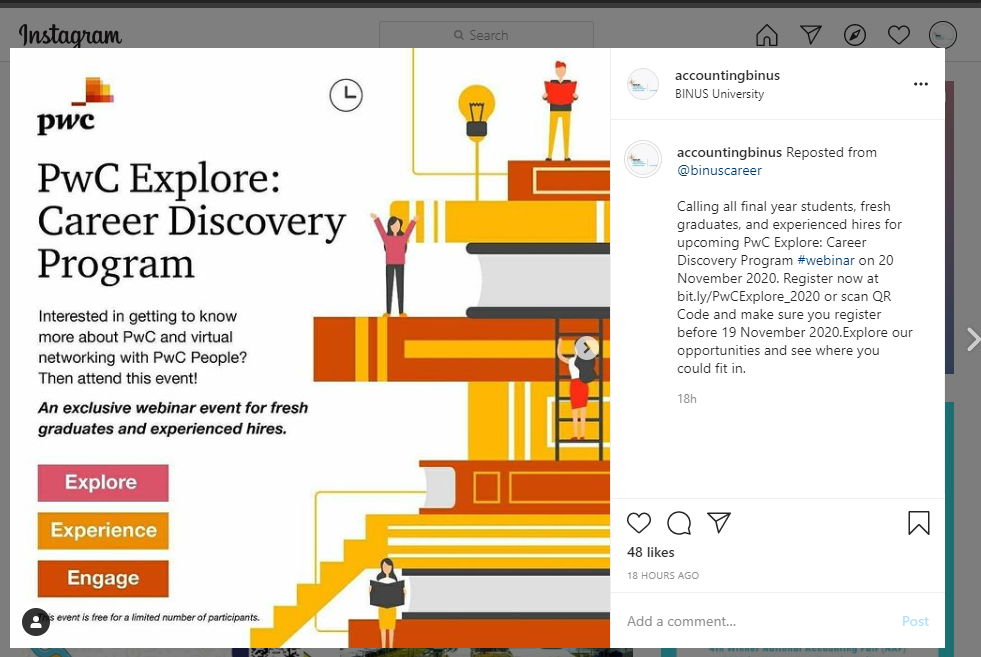This screenshot has height=657, width=981.
Task: Open activity heart icon in header
Action: [898, 35]
